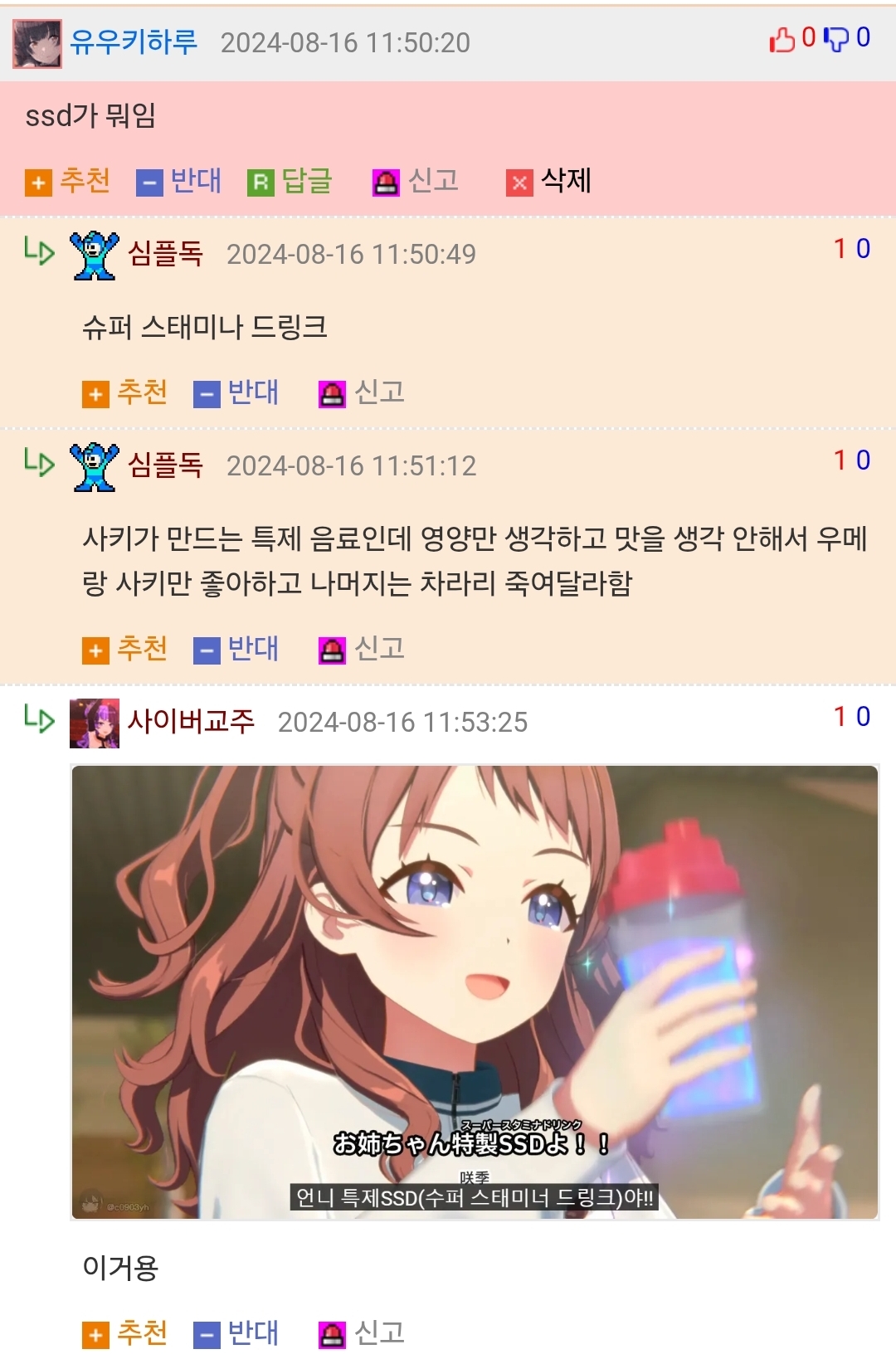Downvote the '이거용' reply with 반대

point(236,1334)
